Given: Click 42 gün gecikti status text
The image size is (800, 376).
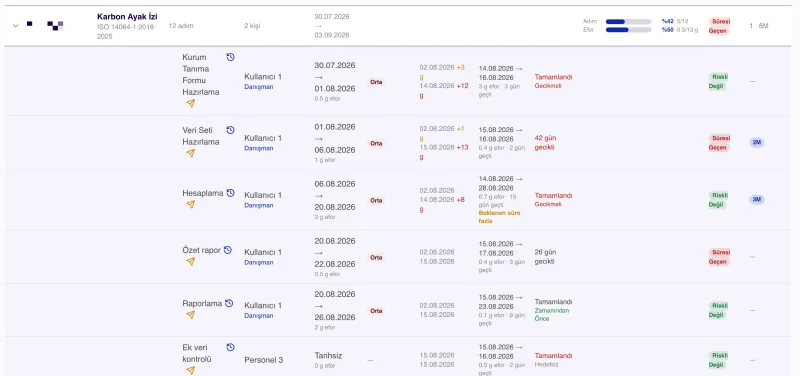Looking at the screenshot, I should click(545, 143).
